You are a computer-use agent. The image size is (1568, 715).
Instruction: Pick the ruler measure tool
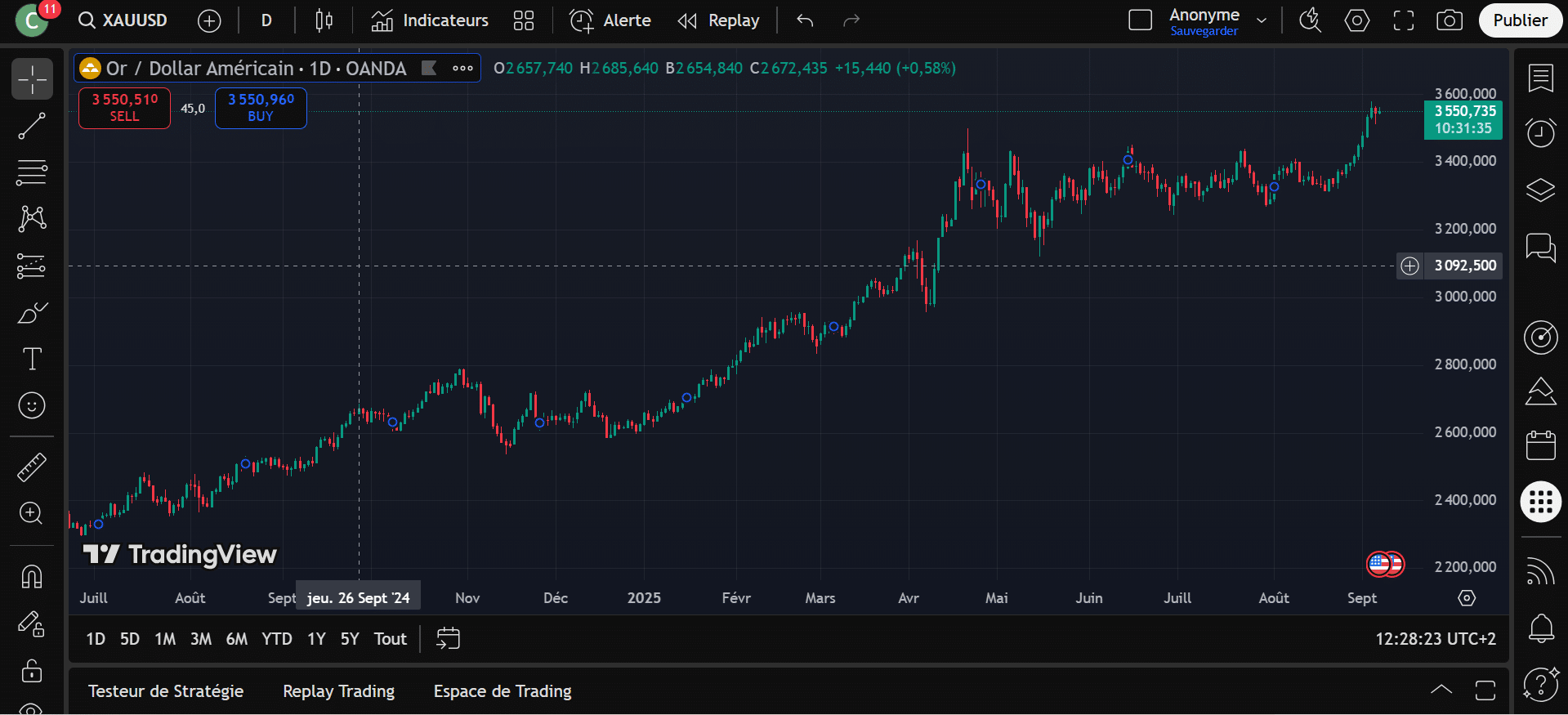[x=32, y=467]
